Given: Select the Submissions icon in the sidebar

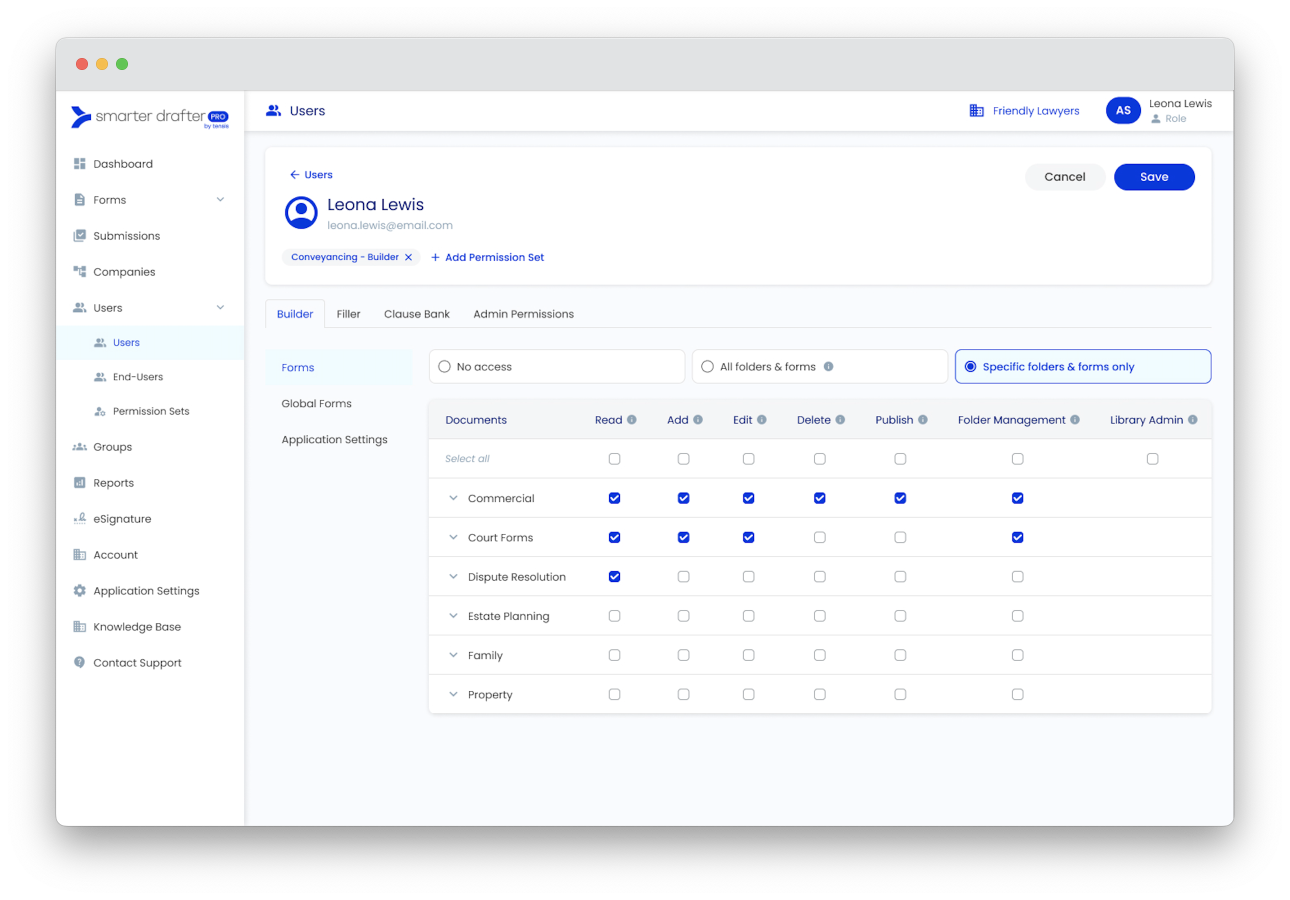Looking at the screenshot, I should 80,235.
